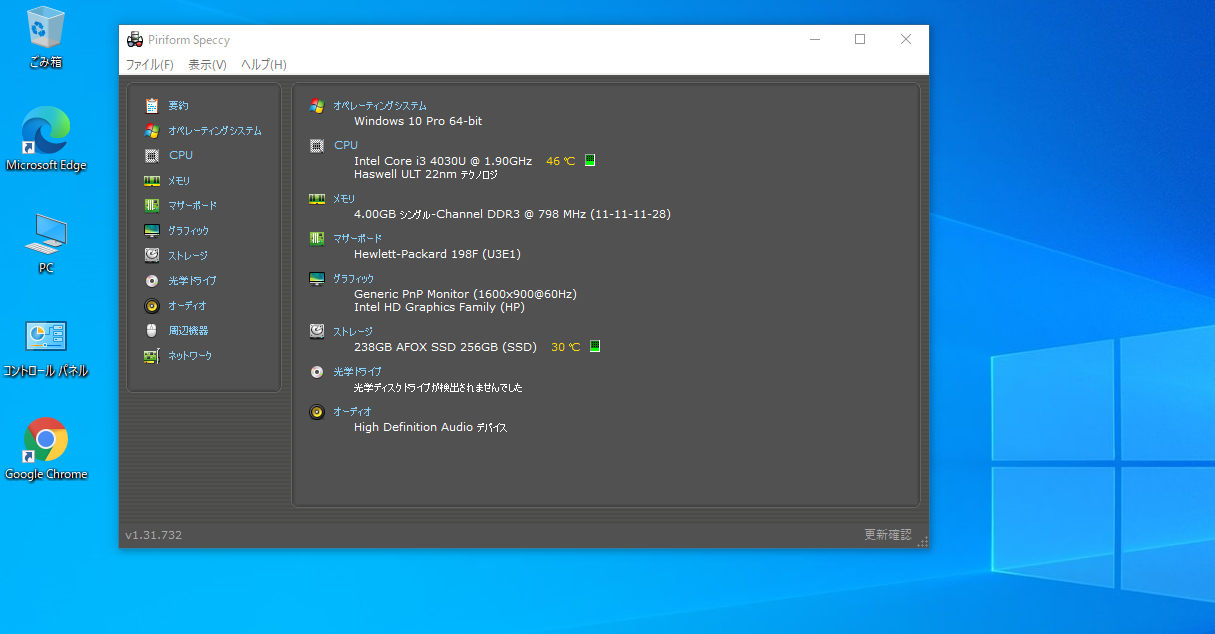Select the CPU label in the sidebar
The width and height of the screenshot is (1215, 634).
coord(181,155)
